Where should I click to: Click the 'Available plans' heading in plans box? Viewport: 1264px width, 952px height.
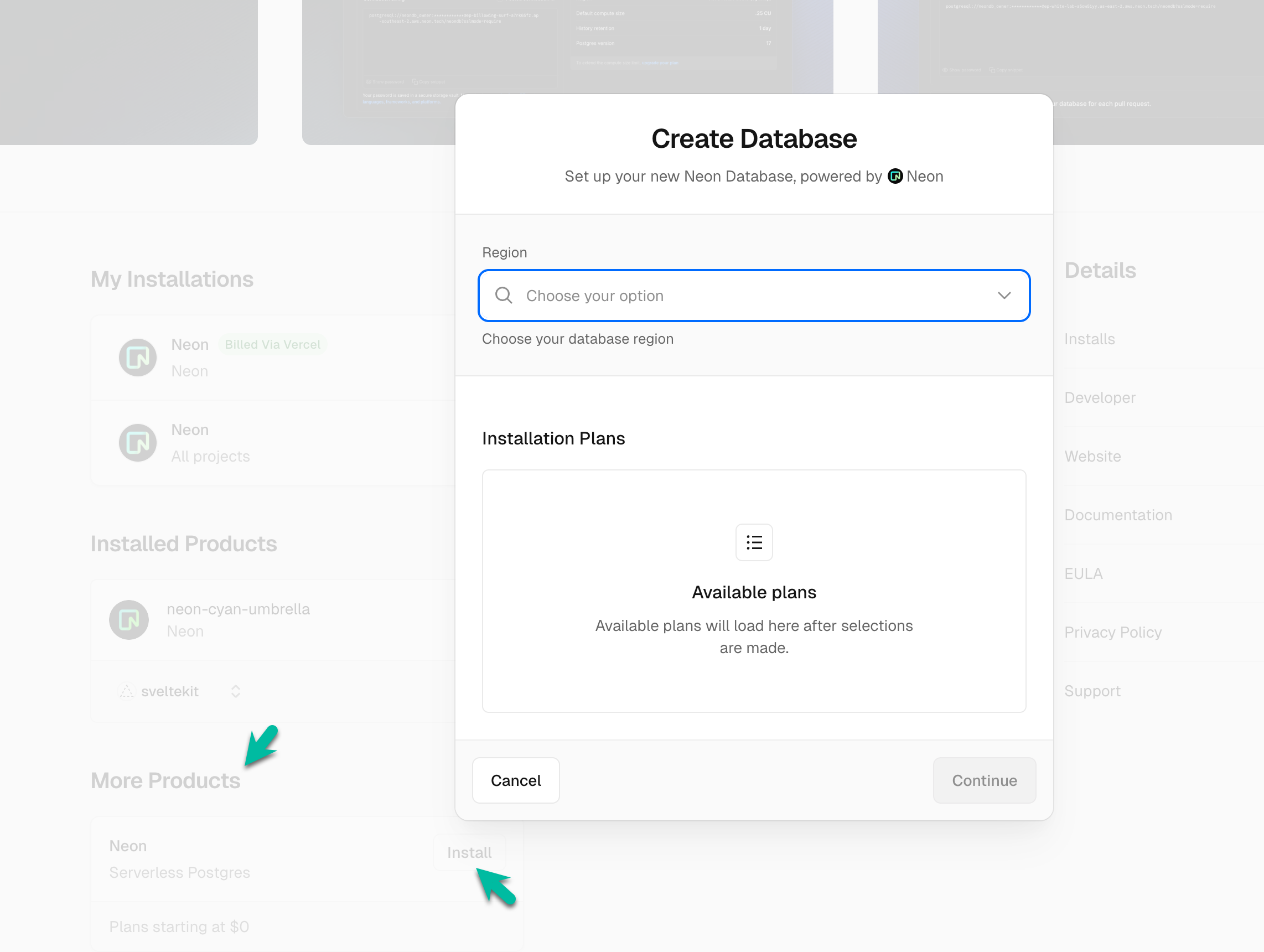pyautogui.click(x=754, y=592)
